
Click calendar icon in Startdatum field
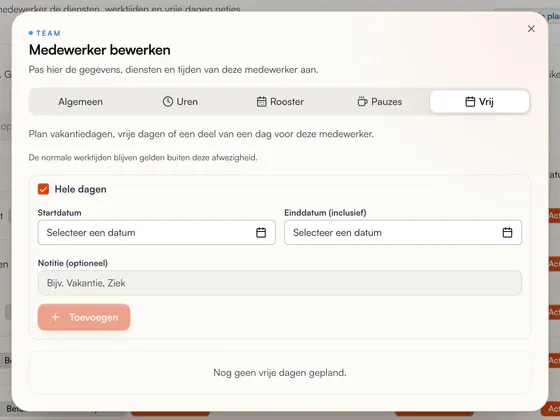(261, 232)
